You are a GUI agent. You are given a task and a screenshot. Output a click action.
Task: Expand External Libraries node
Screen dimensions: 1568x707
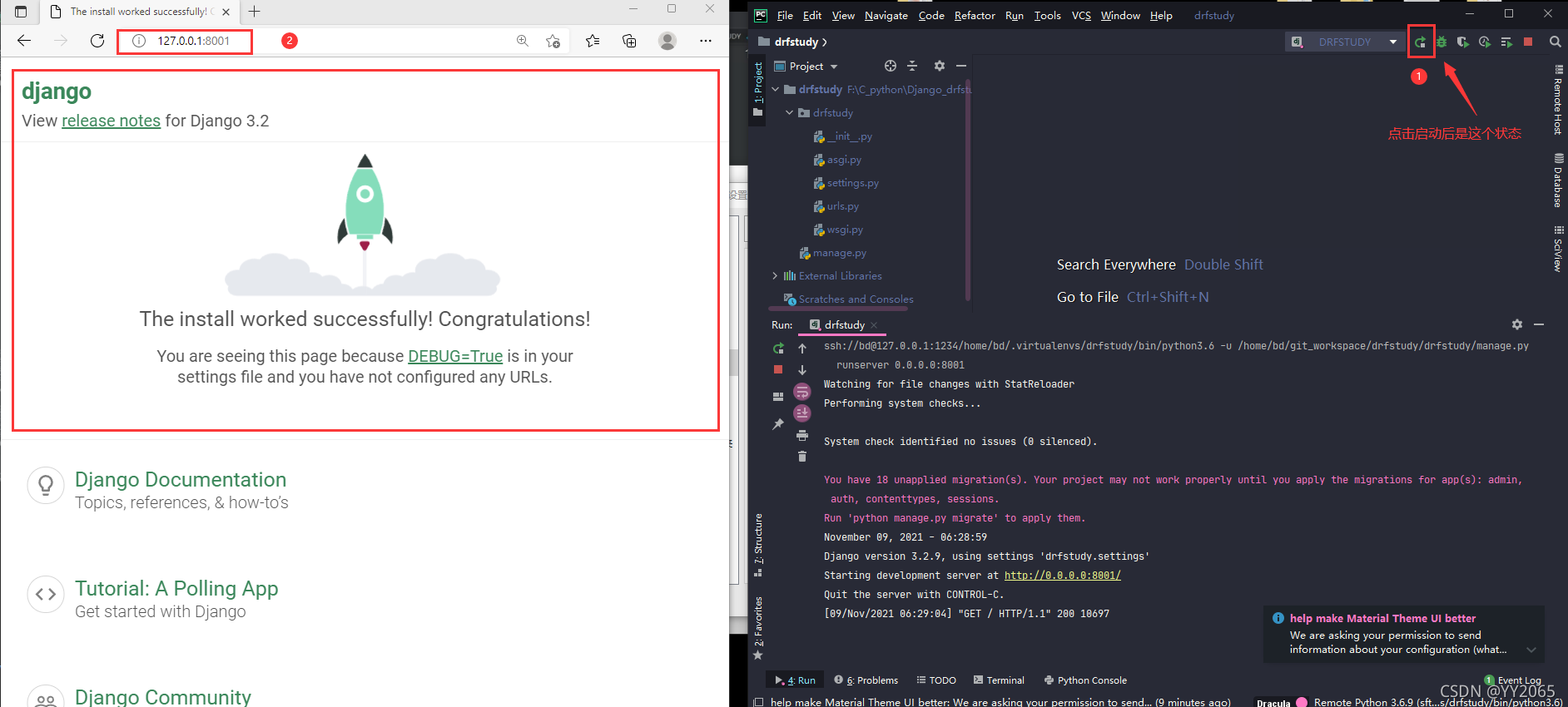[x=775, y=275]
